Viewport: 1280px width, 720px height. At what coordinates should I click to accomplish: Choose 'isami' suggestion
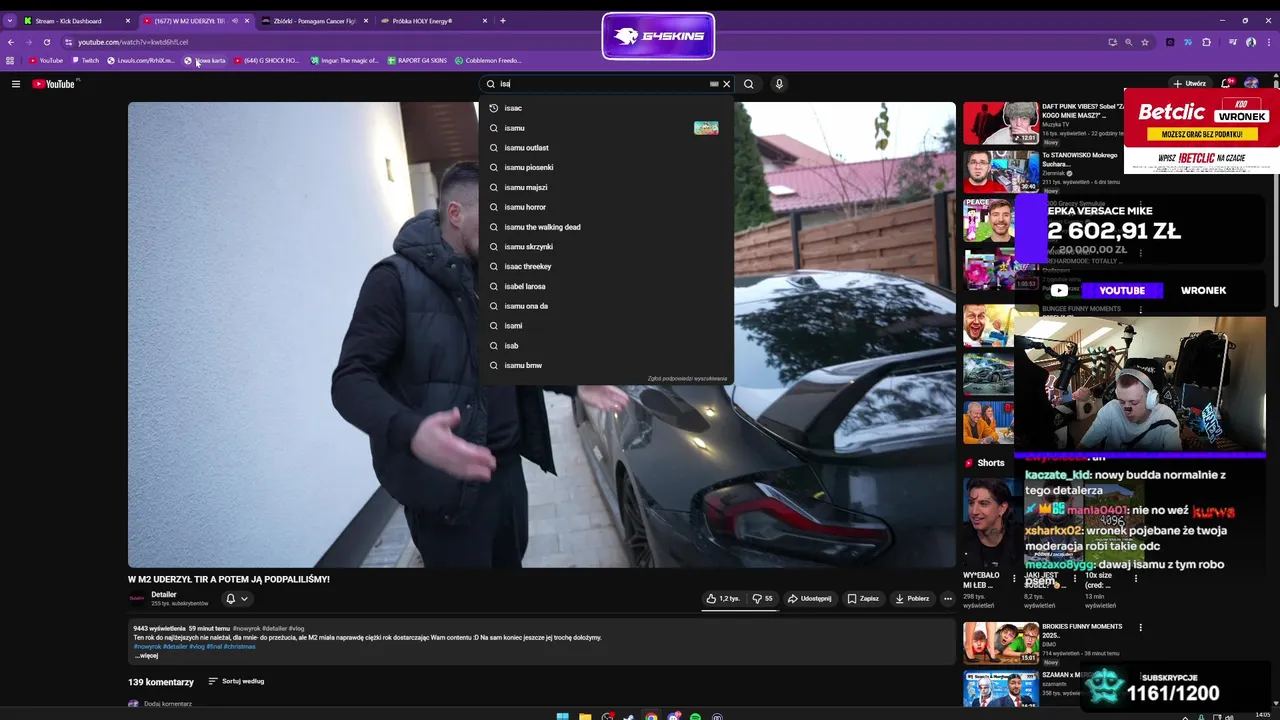tap(606, 326)
